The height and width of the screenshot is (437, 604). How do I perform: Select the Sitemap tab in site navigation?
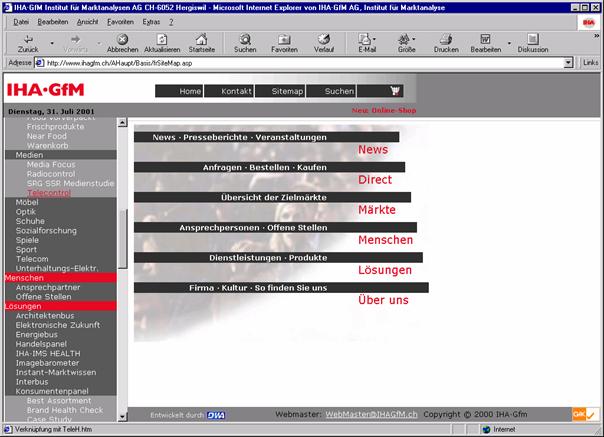[287, 91]
